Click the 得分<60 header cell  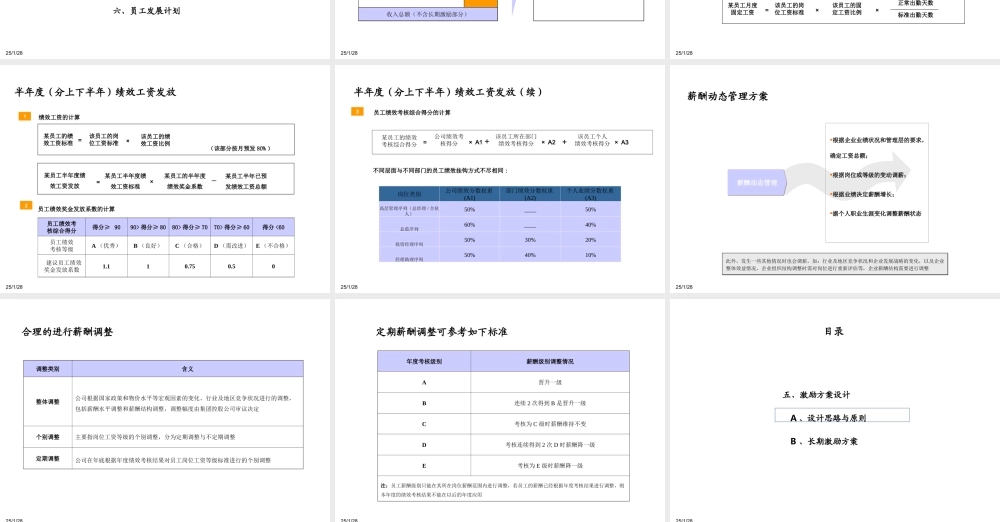pos(274,227)
